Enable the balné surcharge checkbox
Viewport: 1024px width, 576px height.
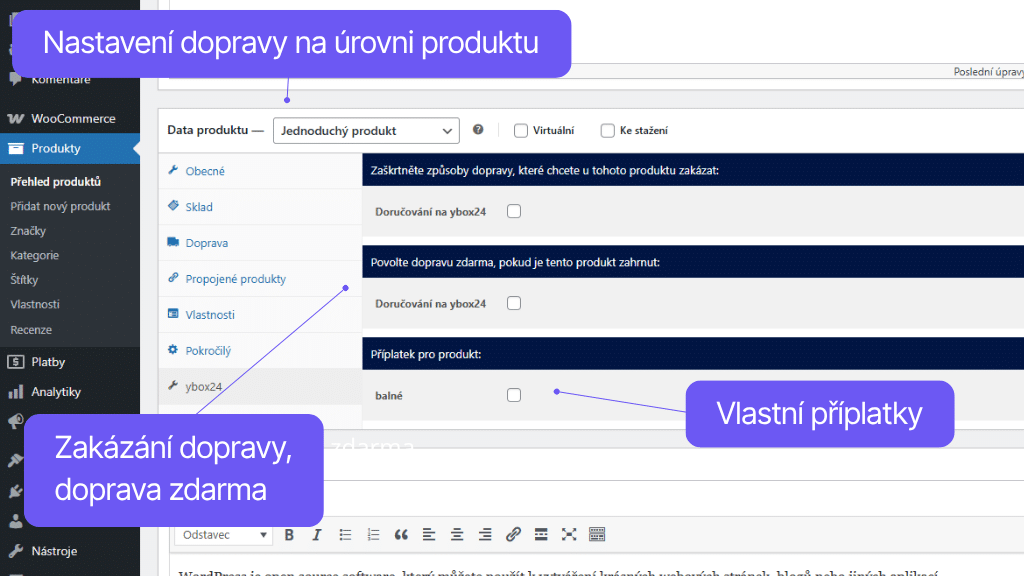tap(514, 395)
